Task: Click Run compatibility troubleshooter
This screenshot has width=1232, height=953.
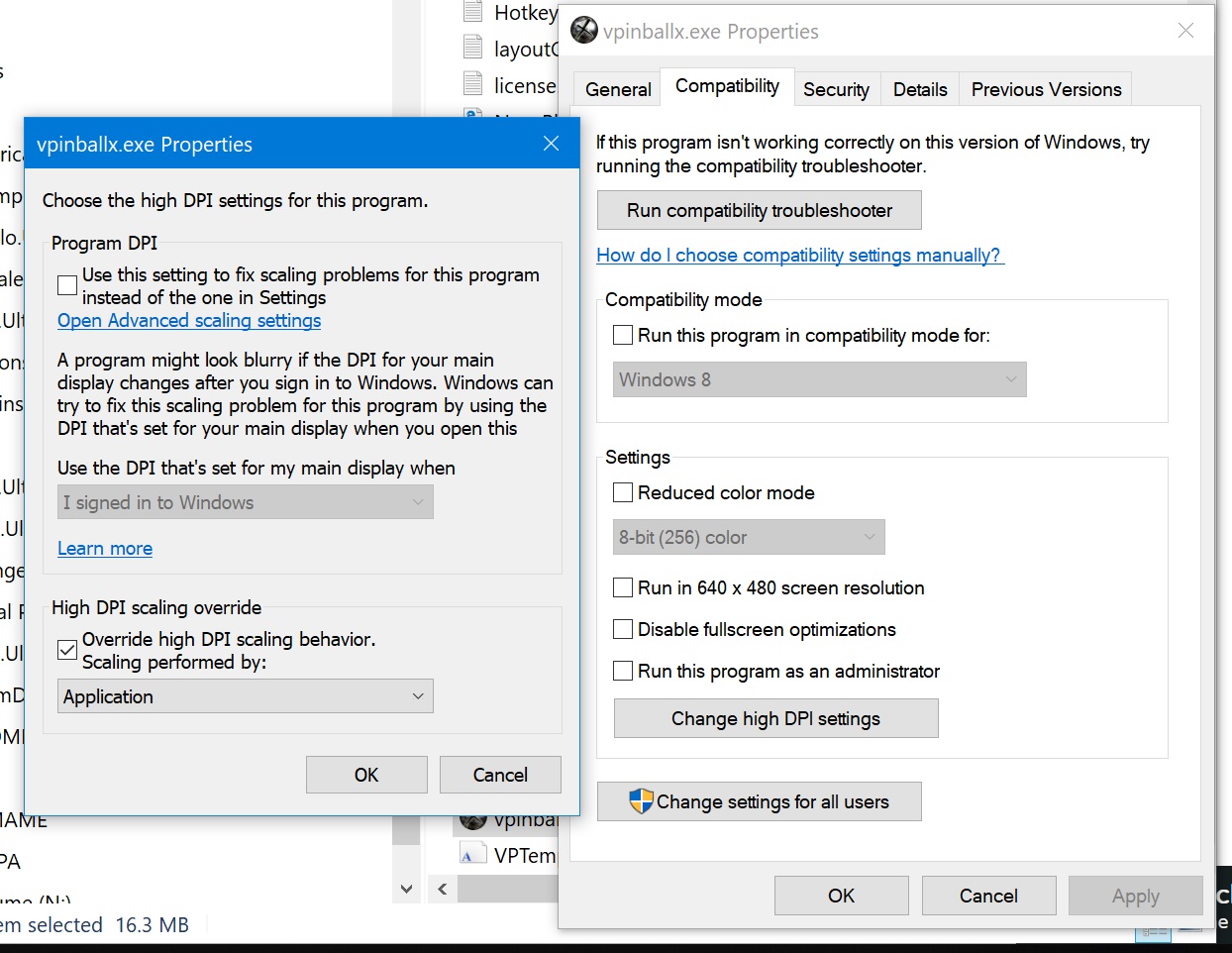Action: click(x=759, y=210)
